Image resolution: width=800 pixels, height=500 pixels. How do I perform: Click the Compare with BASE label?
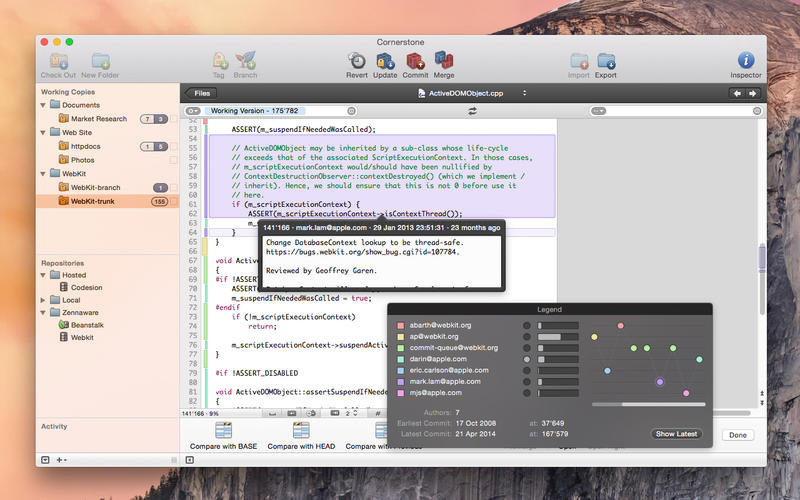pos(223,446)
